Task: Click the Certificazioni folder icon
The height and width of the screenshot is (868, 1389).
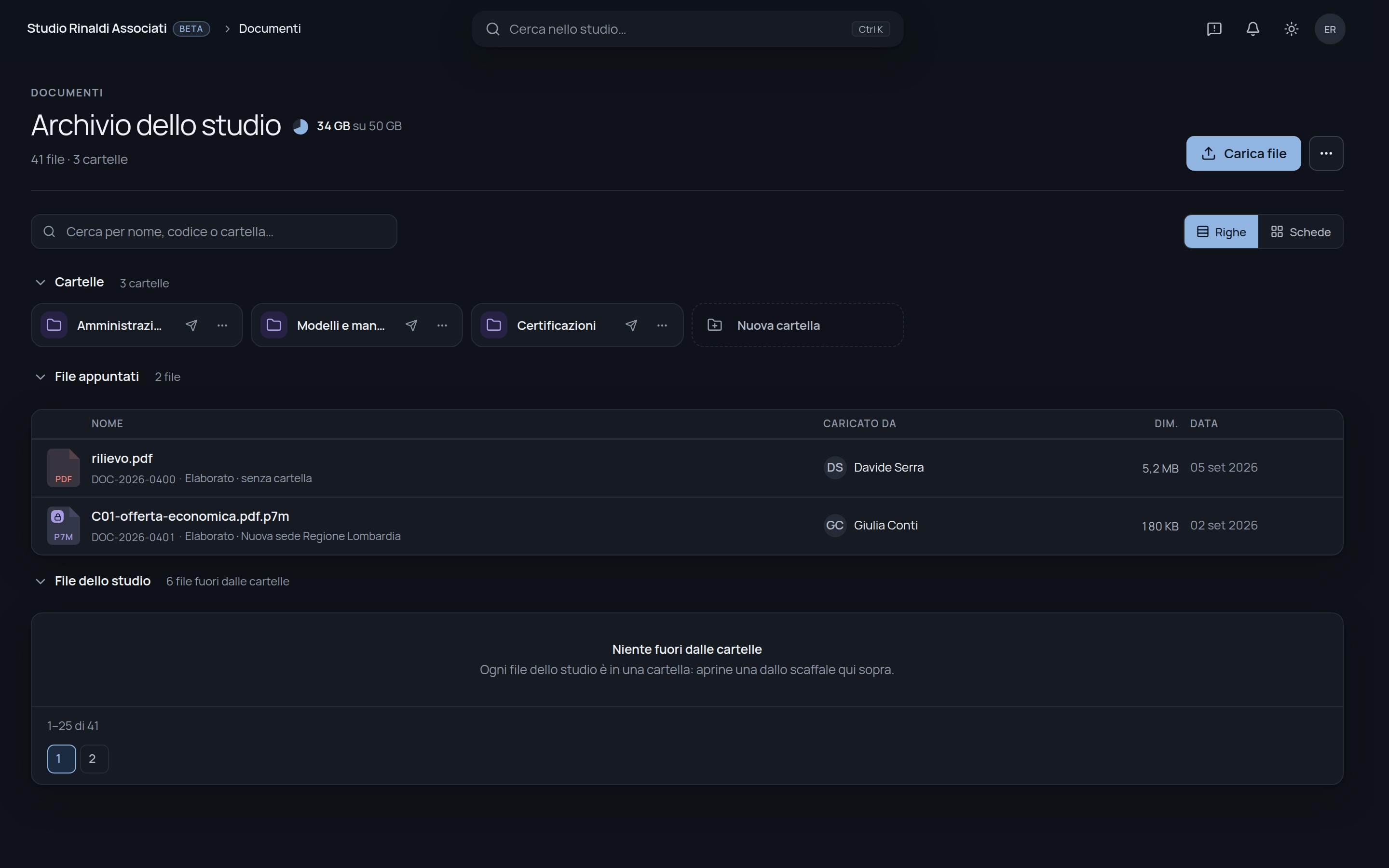Action: [493, 325]
